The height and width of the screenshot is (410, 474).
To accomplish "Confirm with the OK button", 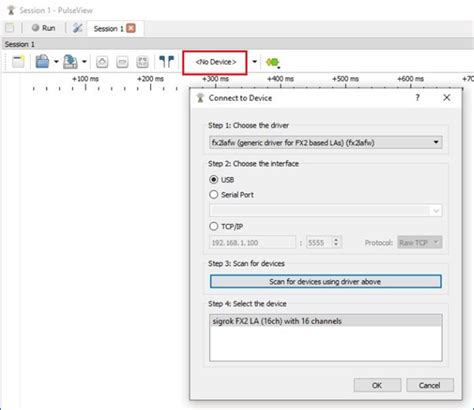I will (x=377, y=385).
